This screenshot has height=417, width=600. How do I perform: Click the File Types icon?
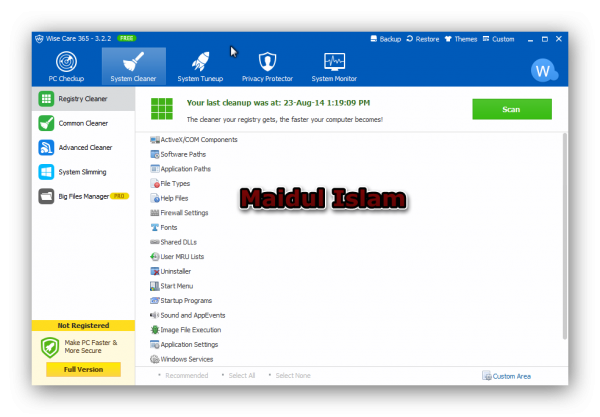pyautogui.click(x=155, y=184)
